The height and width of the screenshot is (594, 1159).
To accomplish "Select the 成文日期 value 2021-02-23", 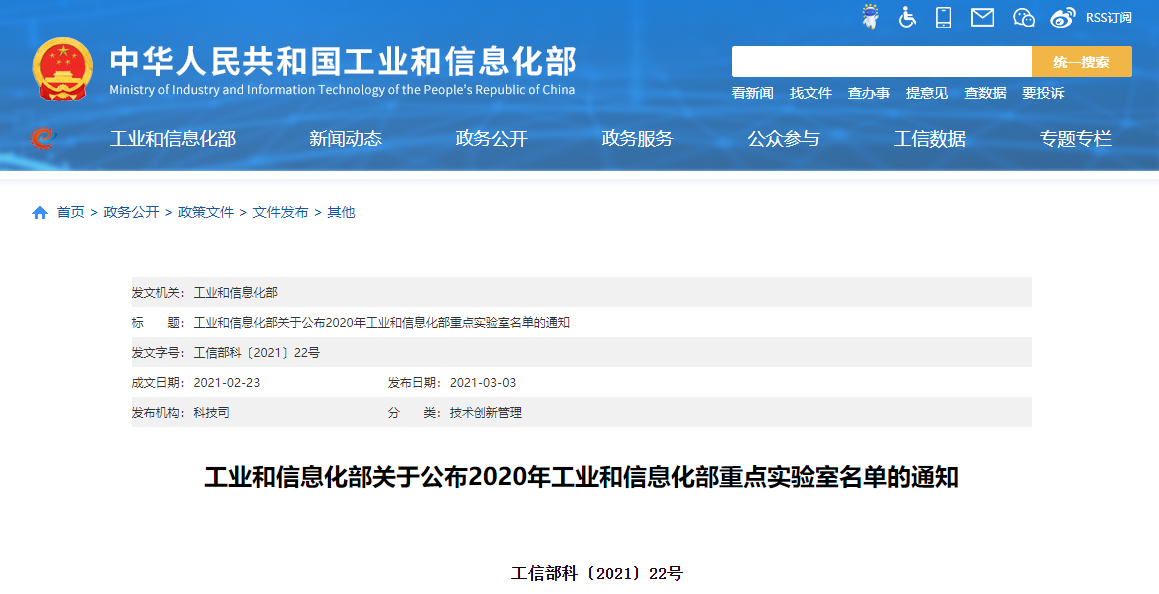I will [x=227, y=383].
